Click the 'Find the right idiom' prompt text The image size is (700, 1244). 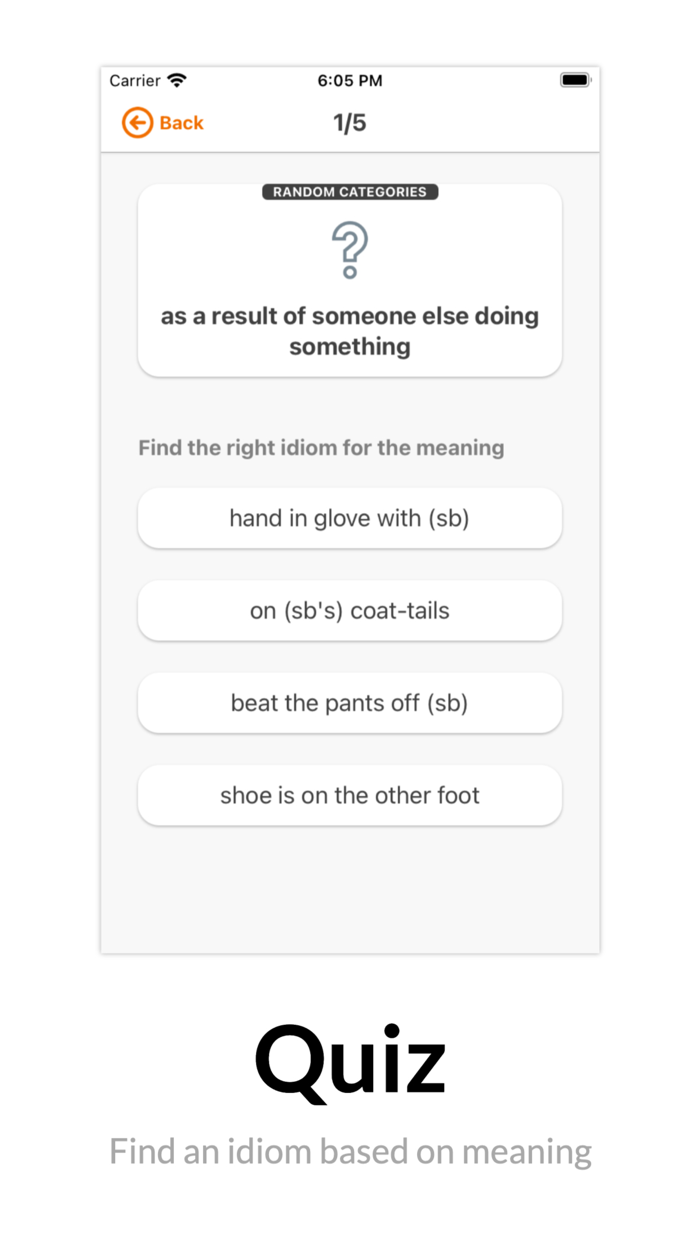pos(321,447)
